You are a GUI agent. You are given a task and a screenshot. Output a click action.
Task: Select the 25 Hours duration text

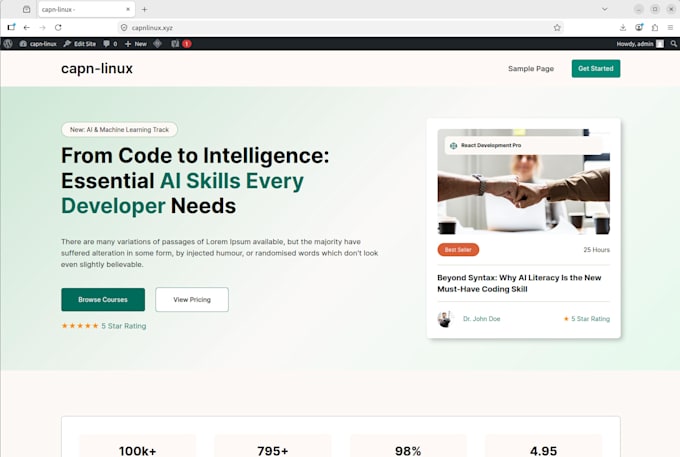tap(596, 250)
